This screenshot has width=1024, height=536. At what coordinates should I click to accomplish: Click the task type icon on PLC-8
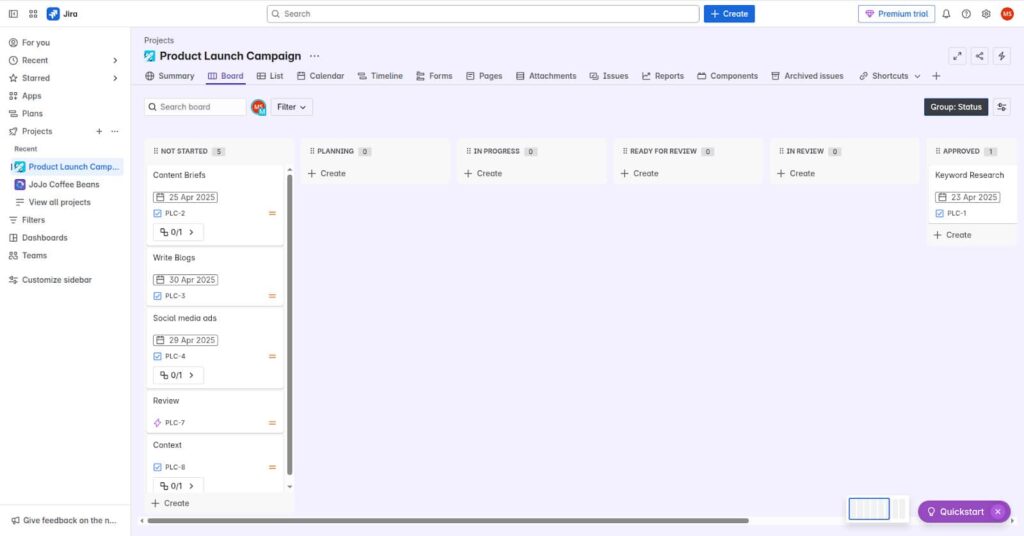coord(157,467)
